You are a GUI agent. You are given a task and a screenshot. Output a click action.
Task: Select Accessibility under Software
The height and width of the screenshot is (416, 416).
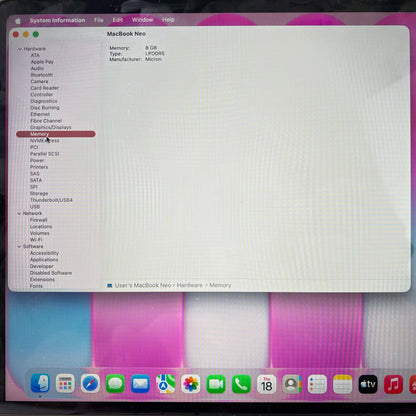pyautogui.click(x=44, y=253)
